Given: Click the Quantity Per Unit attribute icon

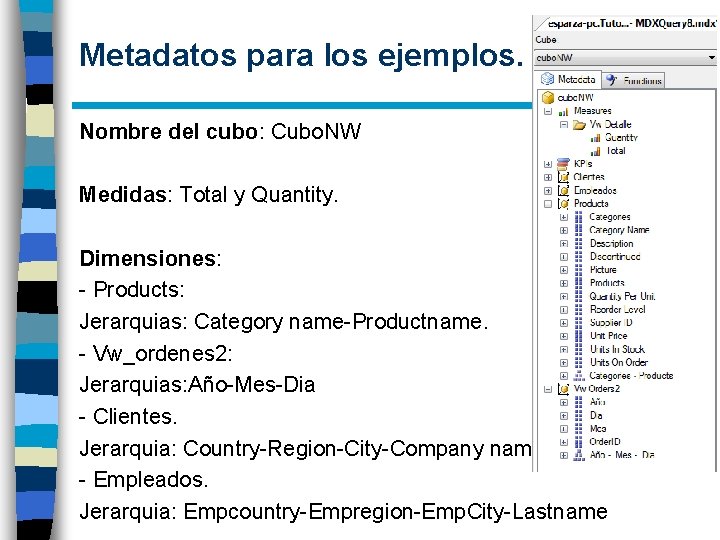Looking at the screenshot, I should coord(579,296).
